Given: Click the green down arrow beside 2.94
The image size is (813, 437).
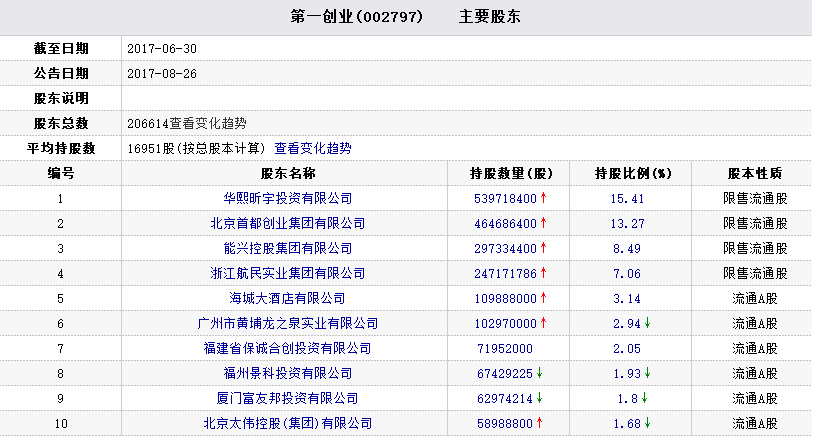Looking at the screenshot, I should pyautogui.click(x=648, y=323).
